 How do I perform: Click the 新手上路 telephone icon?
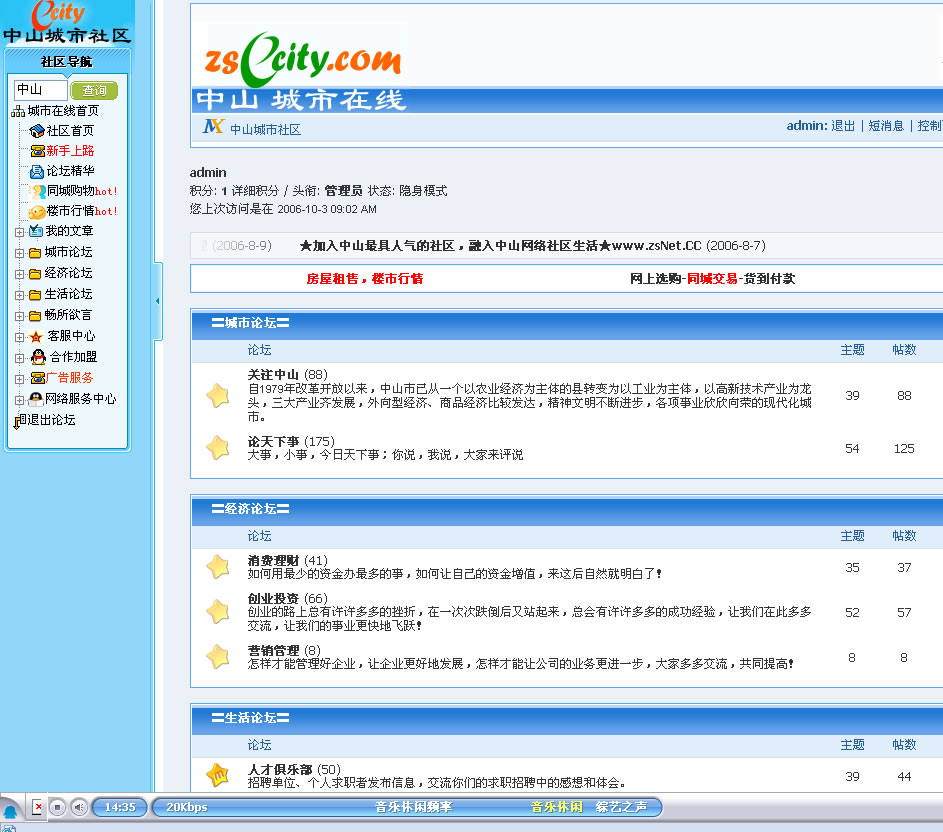tap(37, 151)
